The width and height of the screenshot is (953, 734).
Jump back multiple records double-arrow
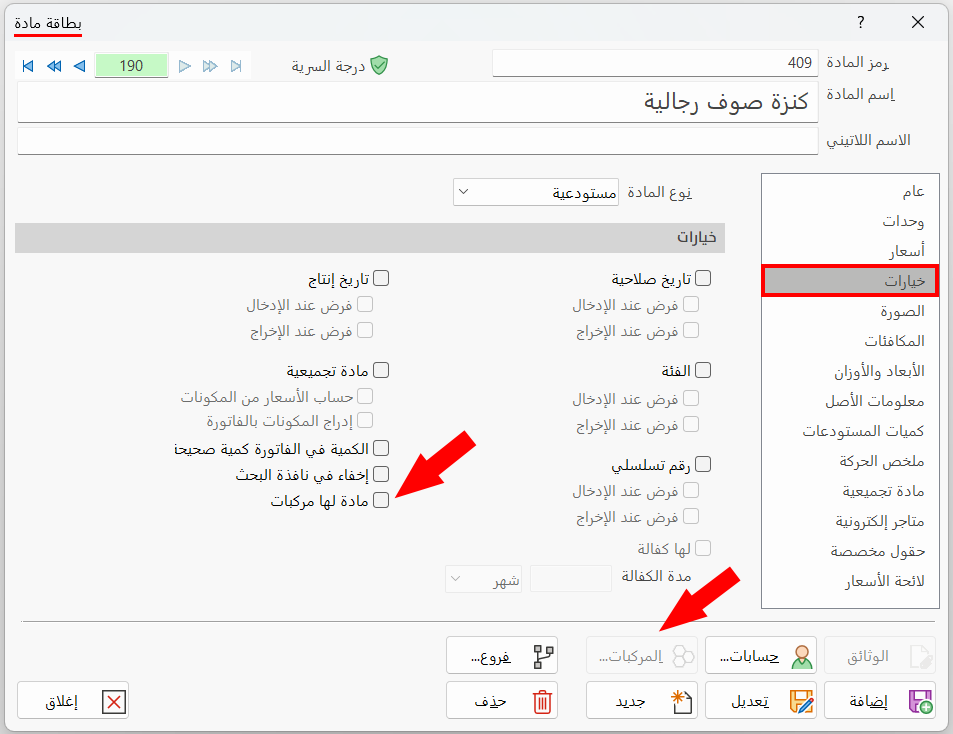point(54,66)
